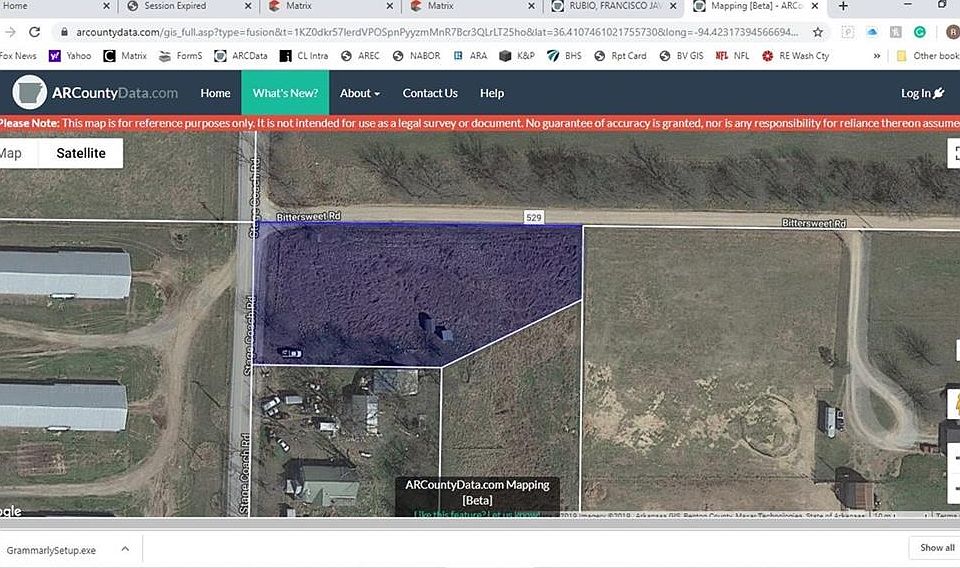Expand GrammarlySetup.exe download options arrow
Viewport: 960px width, 568px height.
(x=125, y=549)
